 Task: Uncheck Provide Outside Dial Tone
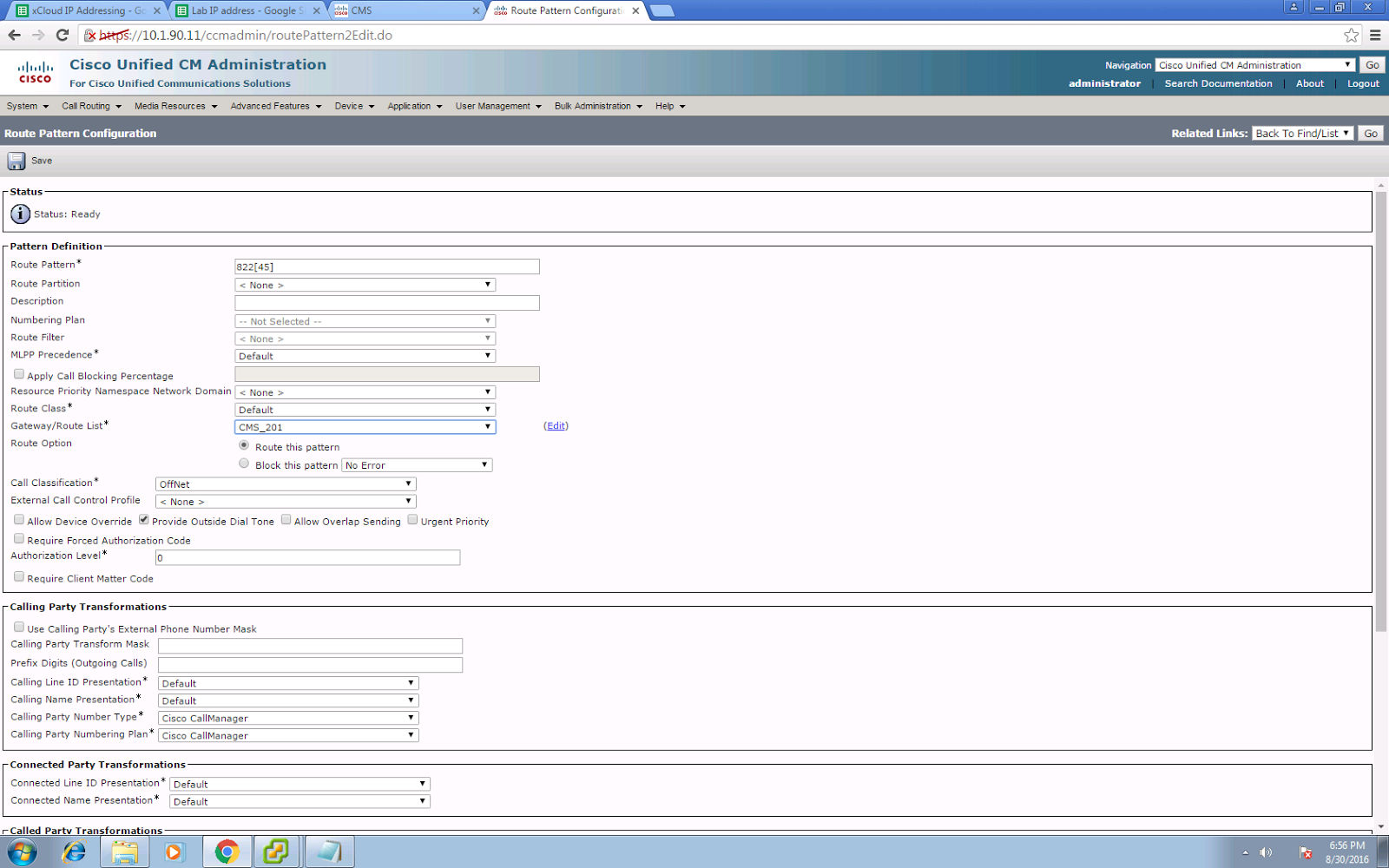click(144, 519)
